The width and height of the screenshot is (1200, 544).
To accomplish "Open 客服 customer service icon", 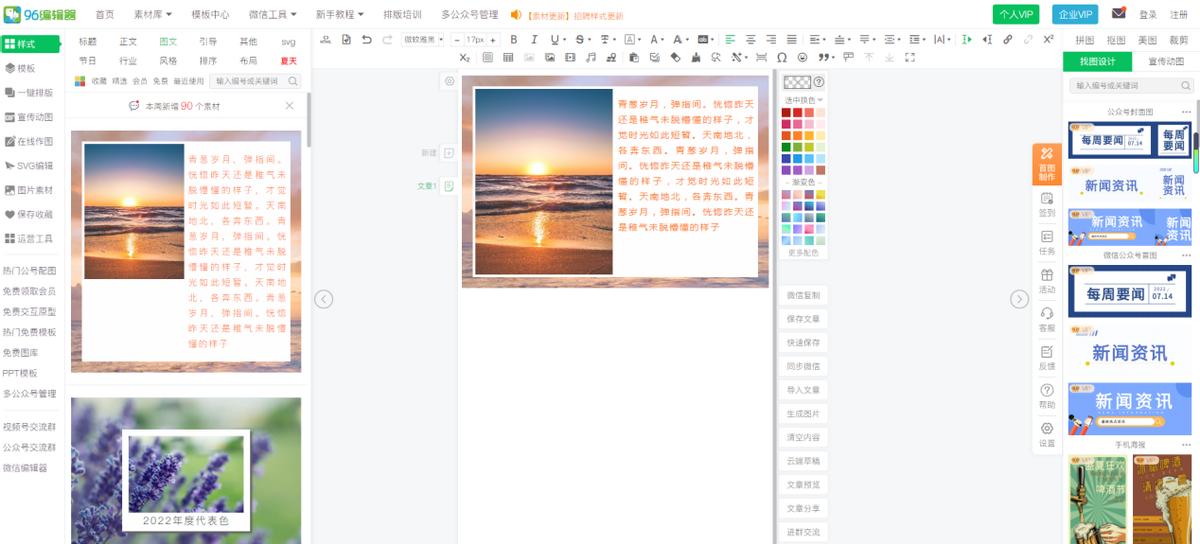I will click(x=1047, y=319).
